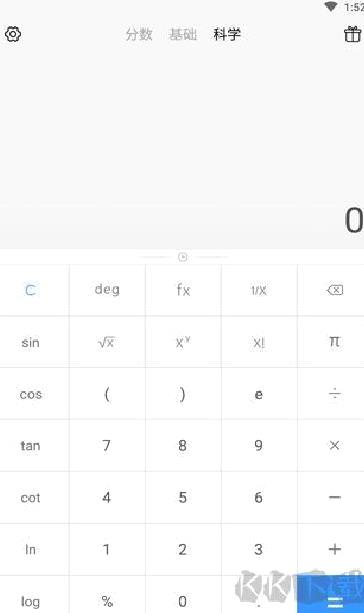Open the gift box icon
The height and width of the screenshot is (613, 364).
click(352, 34)
